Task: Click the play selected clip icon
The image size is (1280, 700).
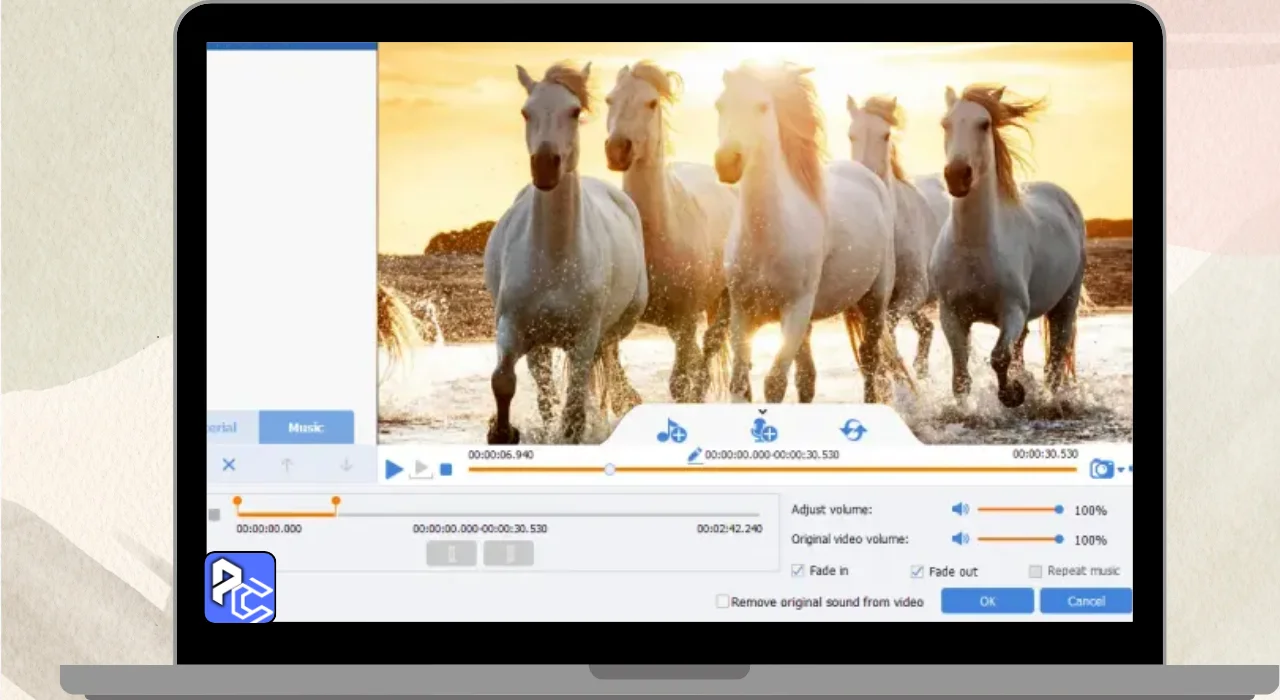Action: (422, 469)
